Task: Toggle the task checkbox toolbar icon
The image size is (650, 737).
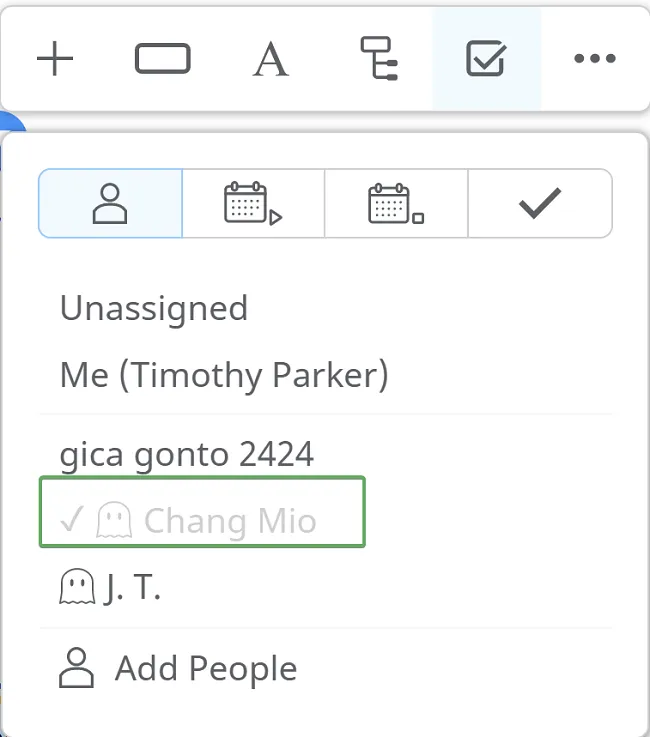Action: 486,60
